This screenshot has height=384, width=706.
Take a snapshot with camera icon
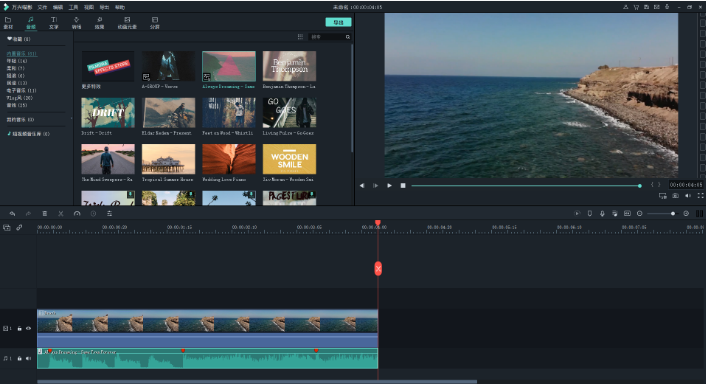(x=675, y=196)
